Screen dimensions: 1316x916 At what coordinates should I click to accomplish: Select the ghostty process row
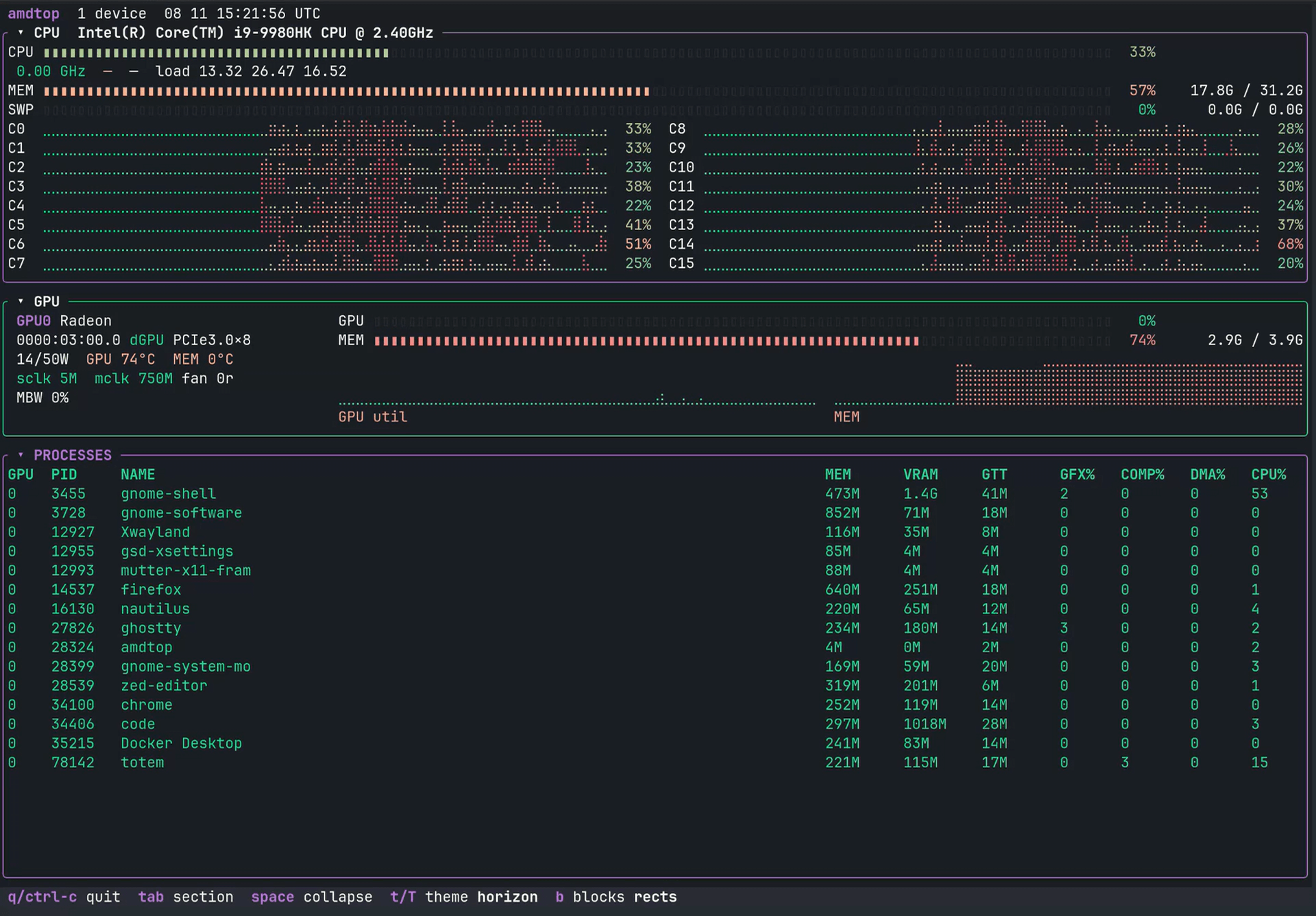click(655, 628)
